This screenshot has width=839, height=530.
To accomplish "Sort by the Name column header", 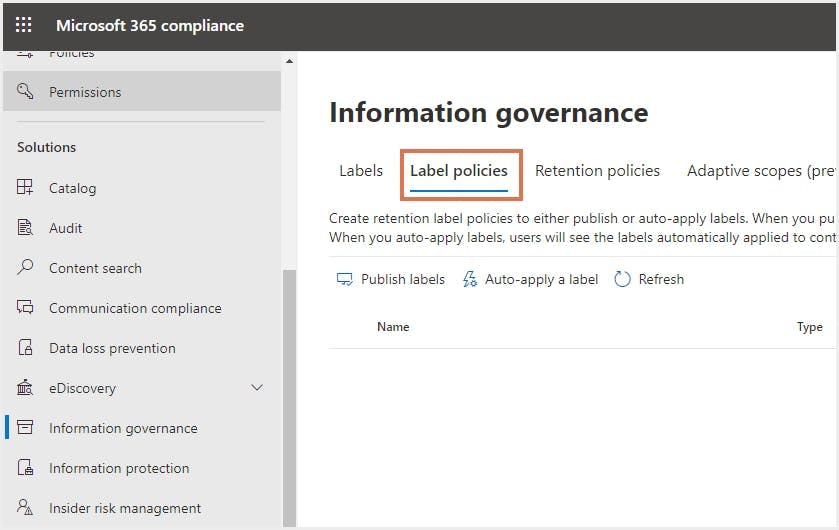I will pyautogui.click(x=393, y=327).
